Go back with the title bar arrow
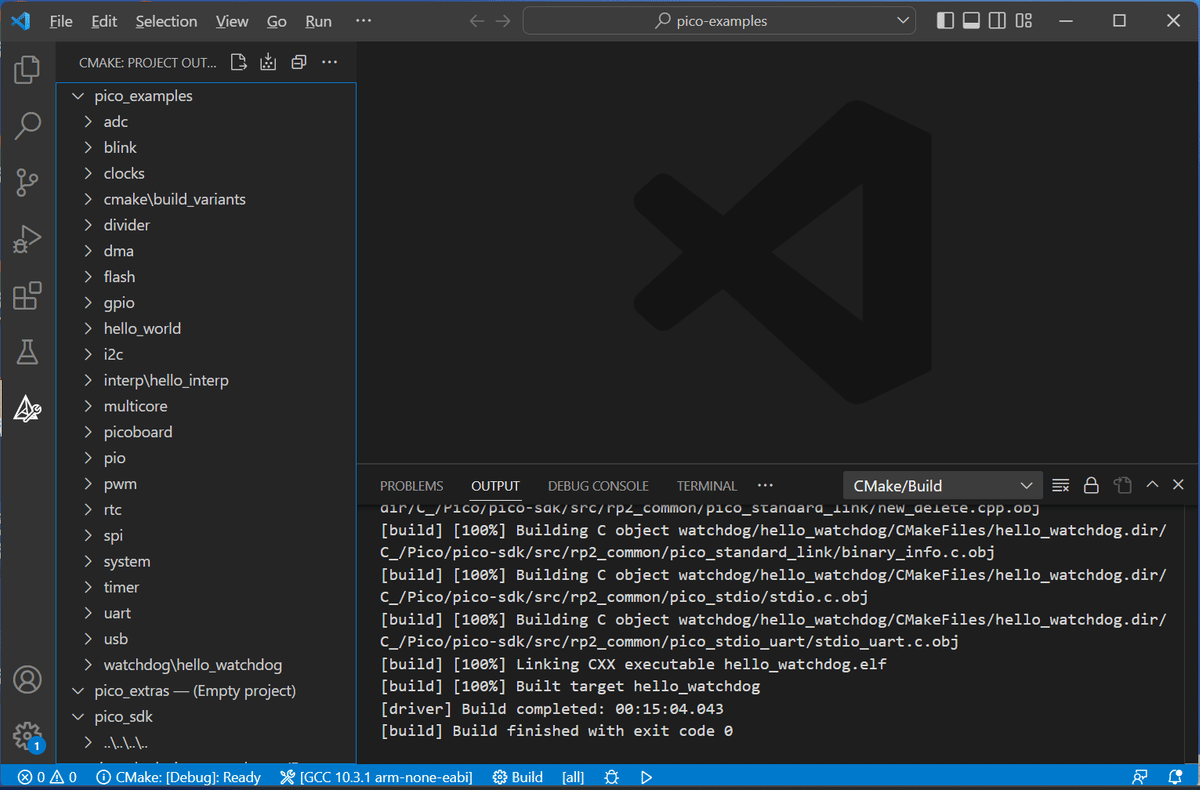 477,21
